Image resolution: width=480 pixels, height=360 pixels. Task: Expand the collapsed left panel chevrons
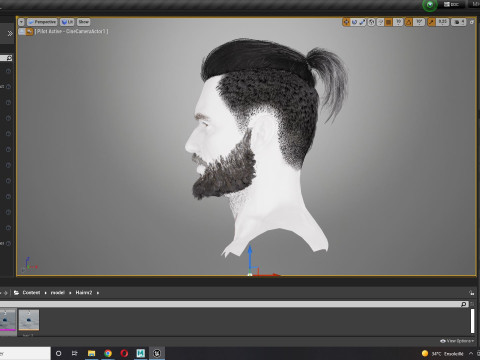(10, 33)
